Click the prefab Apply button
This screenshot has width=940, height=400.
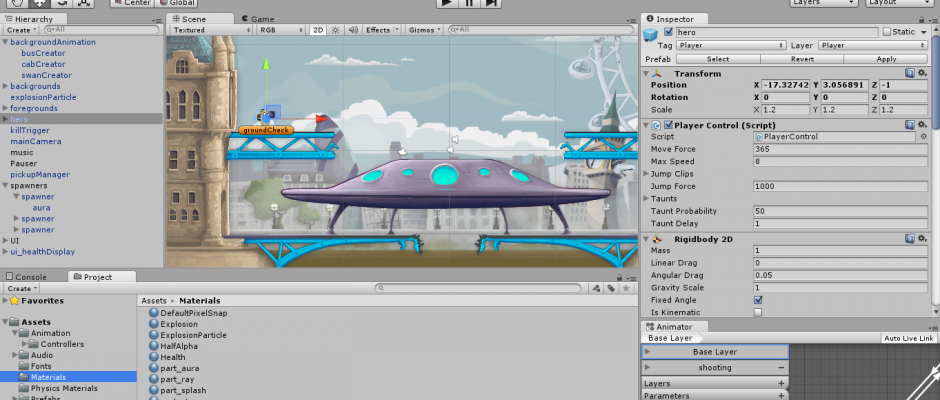tap(885, 59)
